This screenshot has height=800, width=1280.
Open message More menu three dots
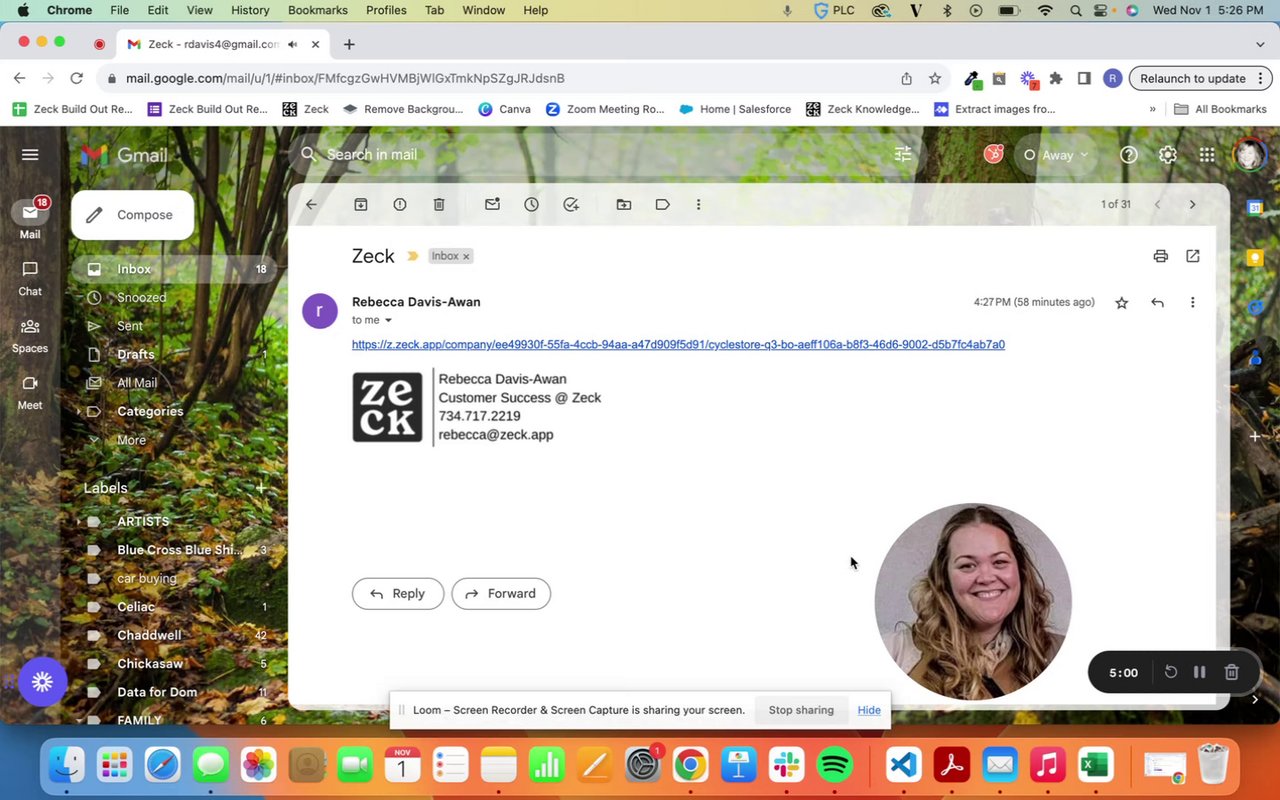1192,302
